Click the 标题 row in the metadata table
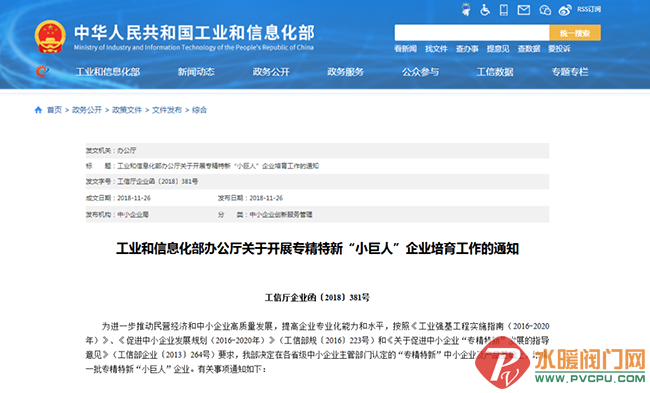The width and height of the screenshot is (650, 393). point(318,166)
